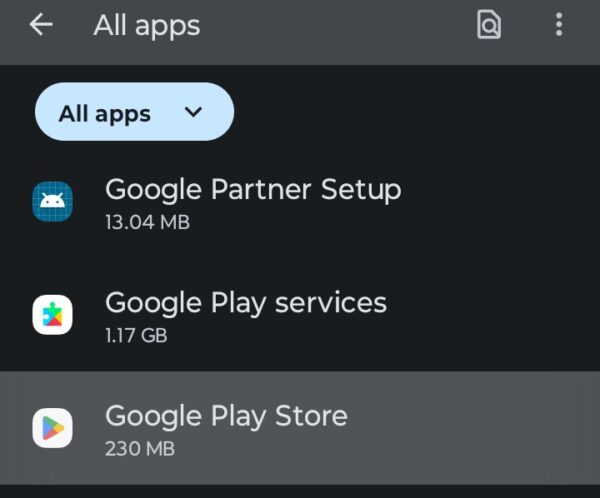
Task: Tap the "All apps" text inside the filter chip
Action: (105, 113)
